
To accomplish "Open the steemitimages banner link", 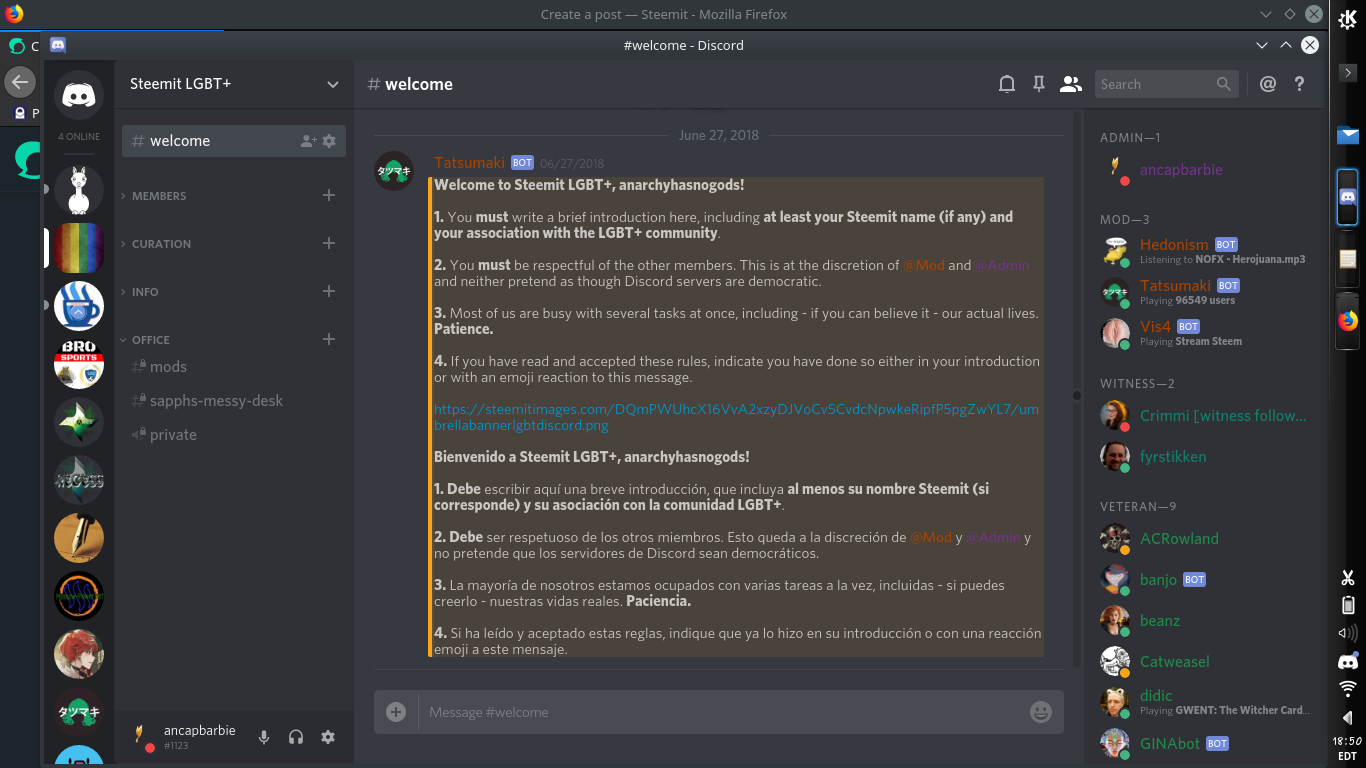I will (x=736, y=417).
